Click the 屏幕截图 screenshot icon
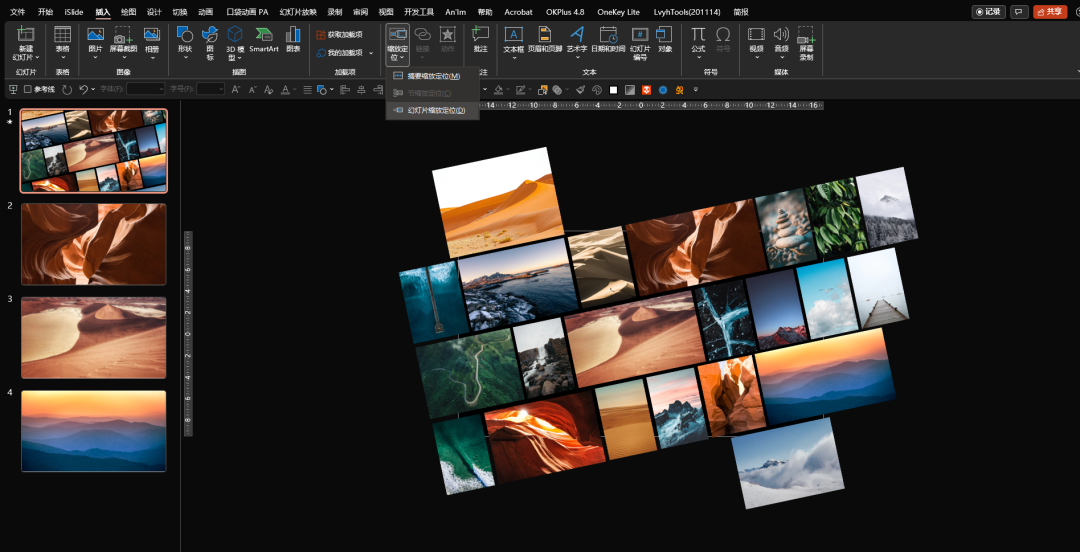 123,34
